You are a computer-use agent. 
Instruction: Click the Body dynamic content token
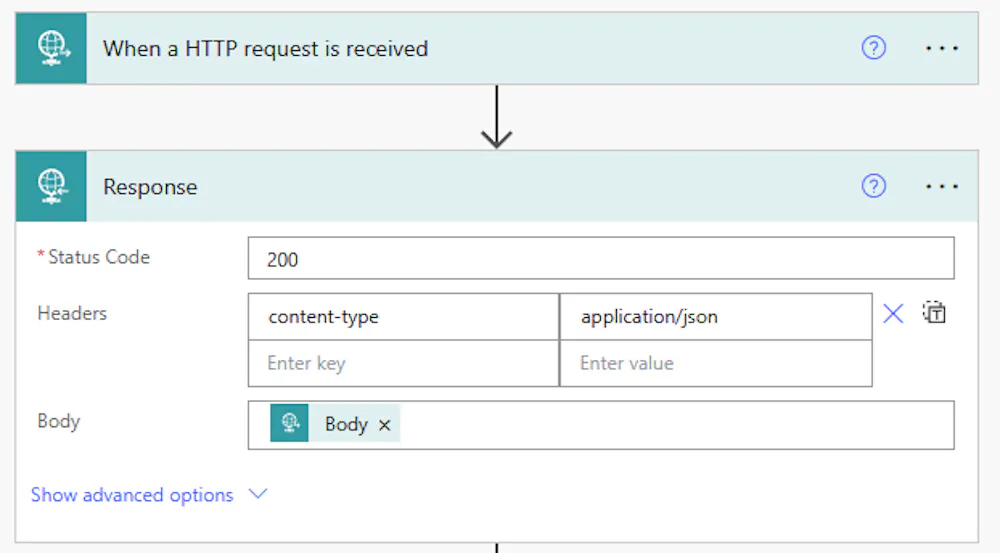pos(345,424)
